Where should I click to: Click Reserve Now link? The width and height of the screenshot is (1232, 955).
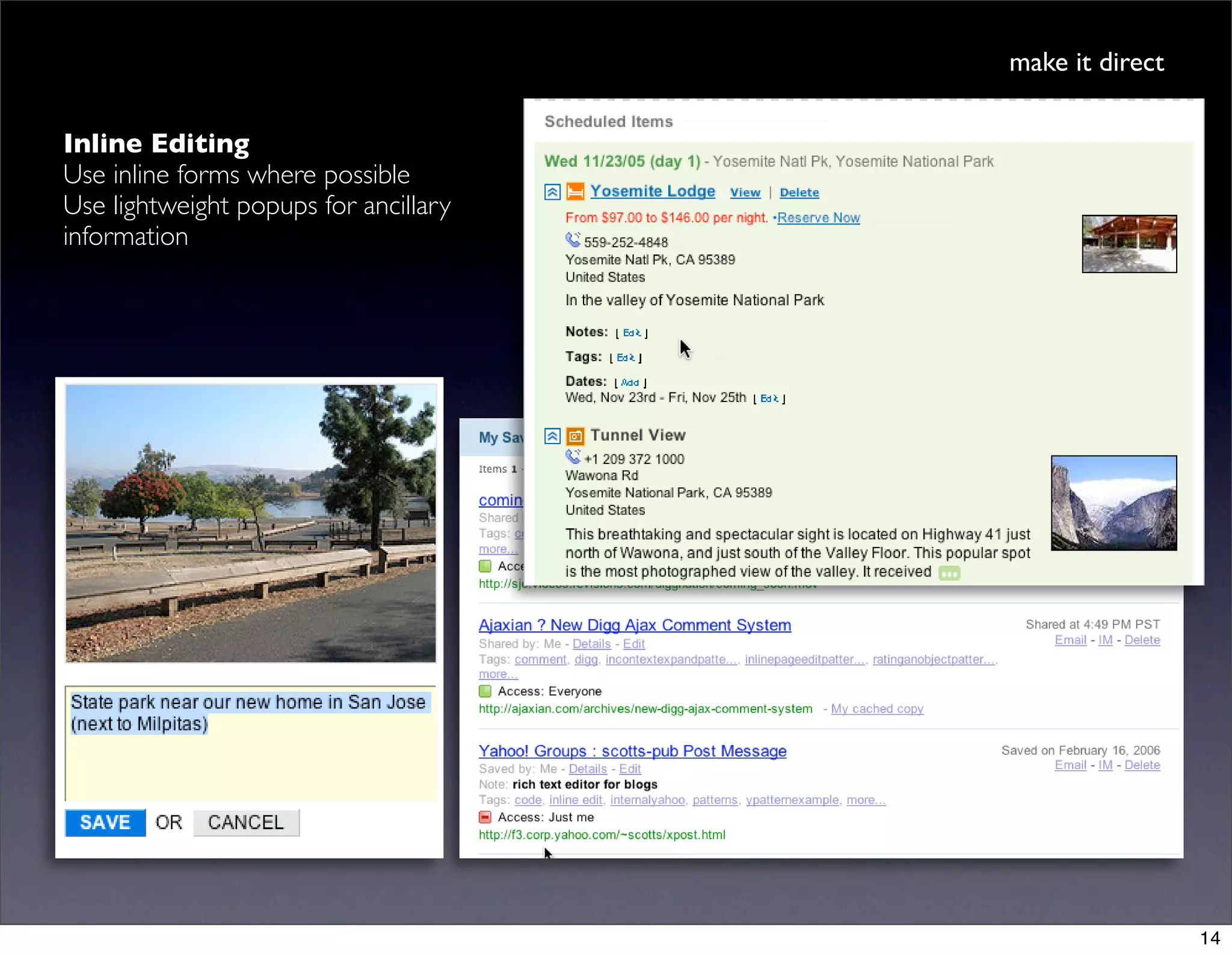[x=818, y=218]
